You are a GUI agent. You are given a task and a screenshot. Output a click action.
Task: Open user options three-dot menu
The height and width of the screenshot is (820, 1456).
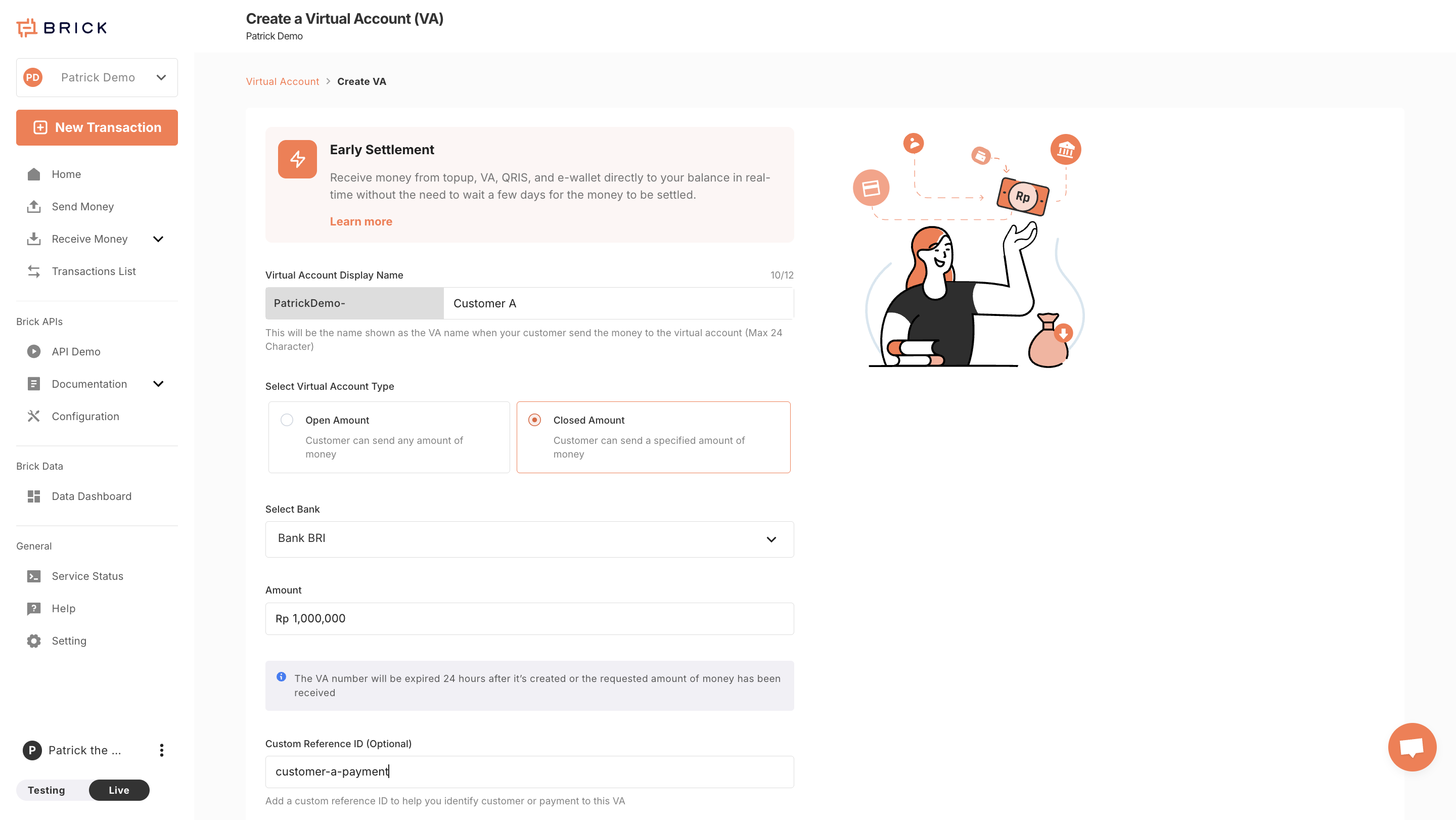click(x=162, y=750)
